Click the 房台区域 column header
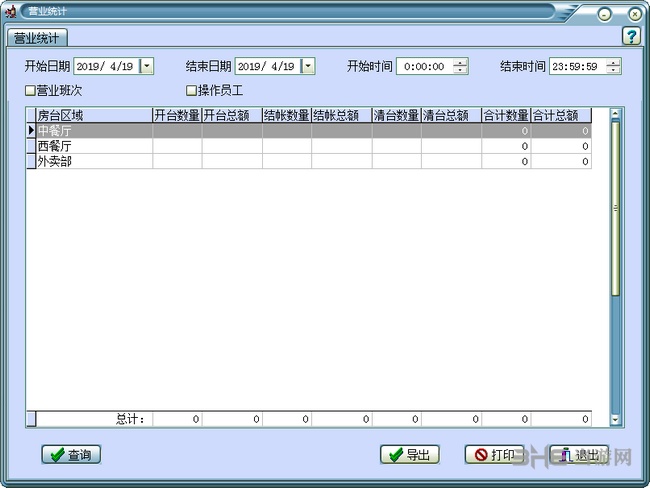This screenshot has width=650, height=488. tap(94, 116)
